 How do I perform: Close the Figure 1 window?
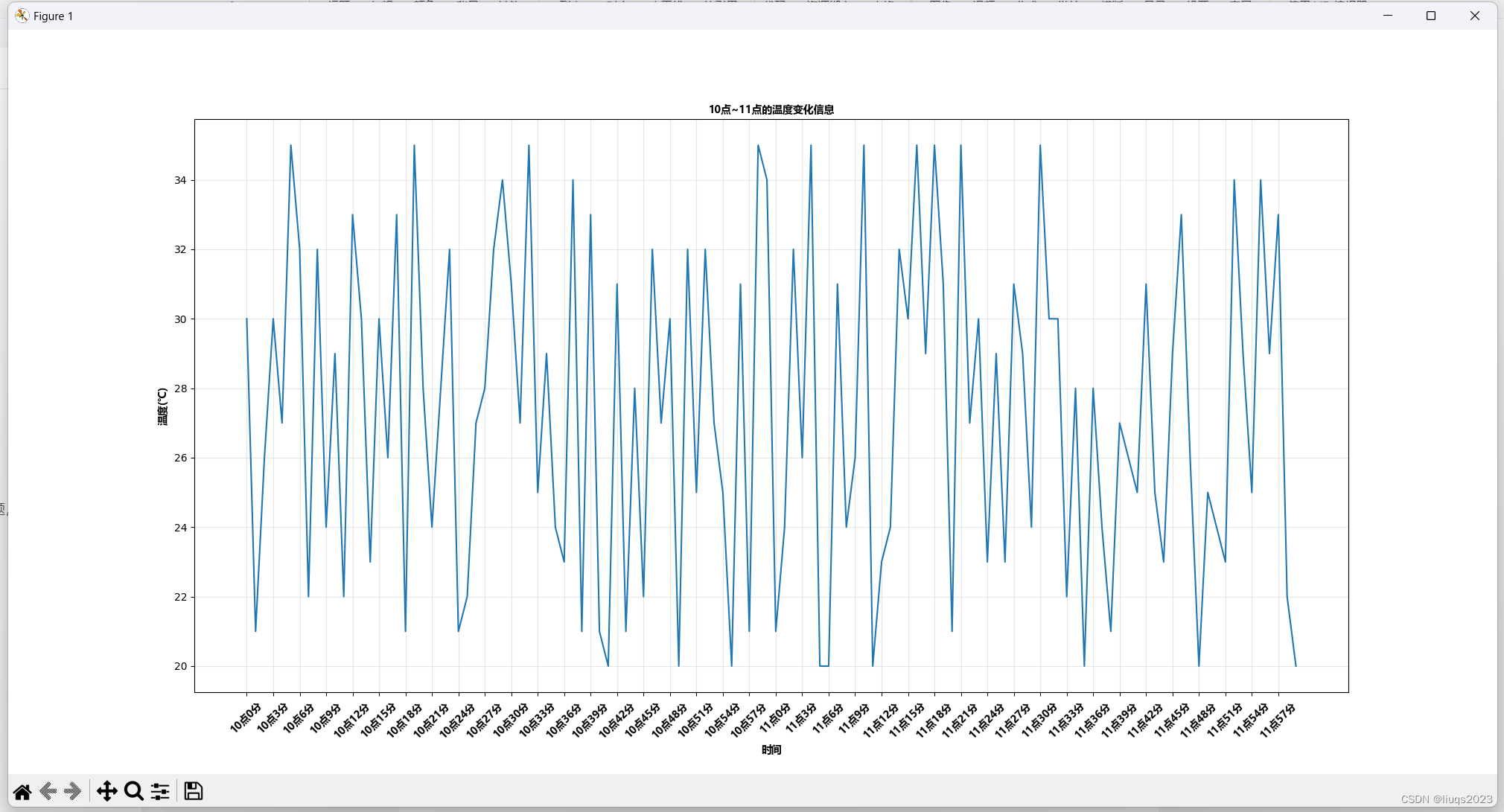pyautogui.click(x=1474, y=16)
